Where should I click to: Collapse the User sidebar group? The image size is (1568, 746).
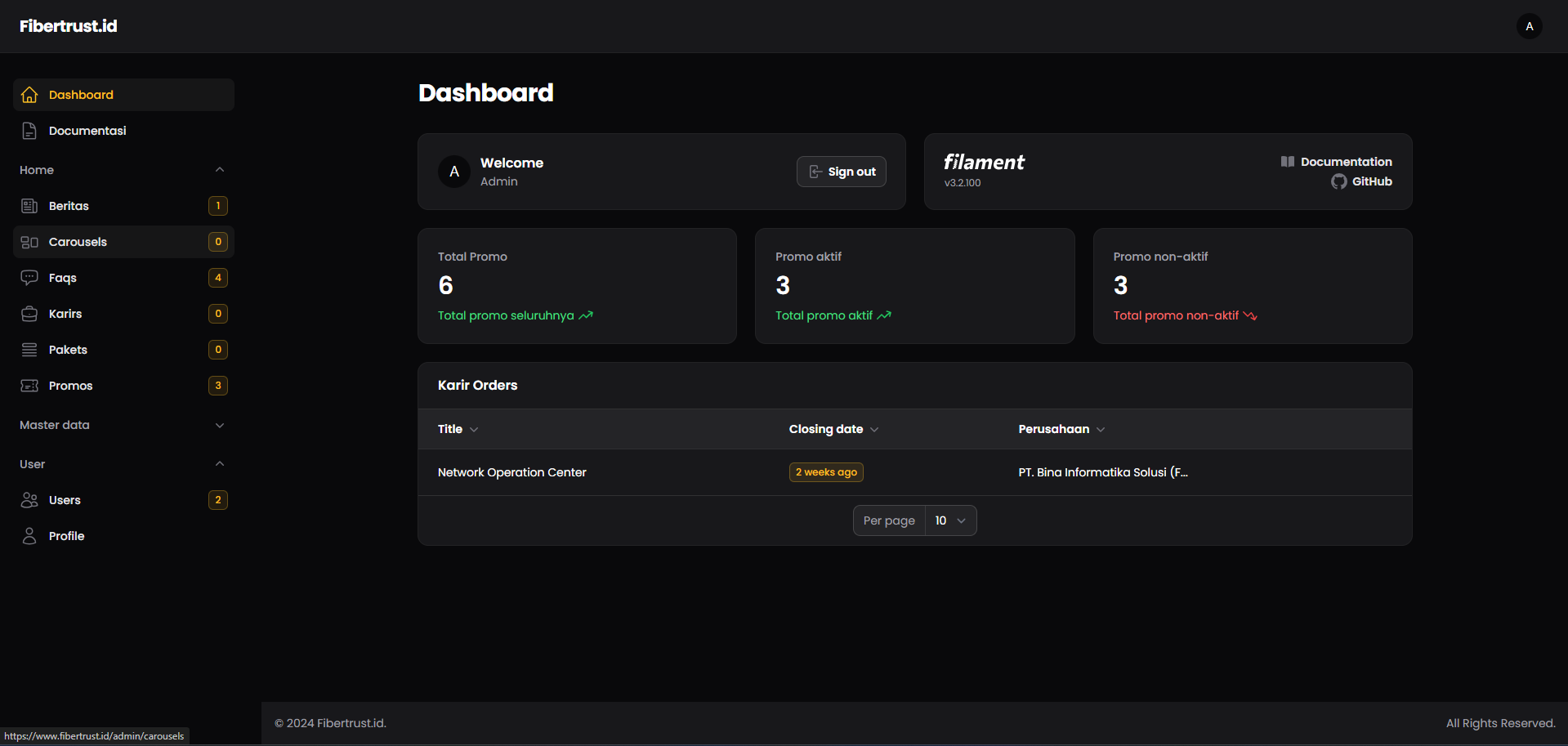coord(219,464)
